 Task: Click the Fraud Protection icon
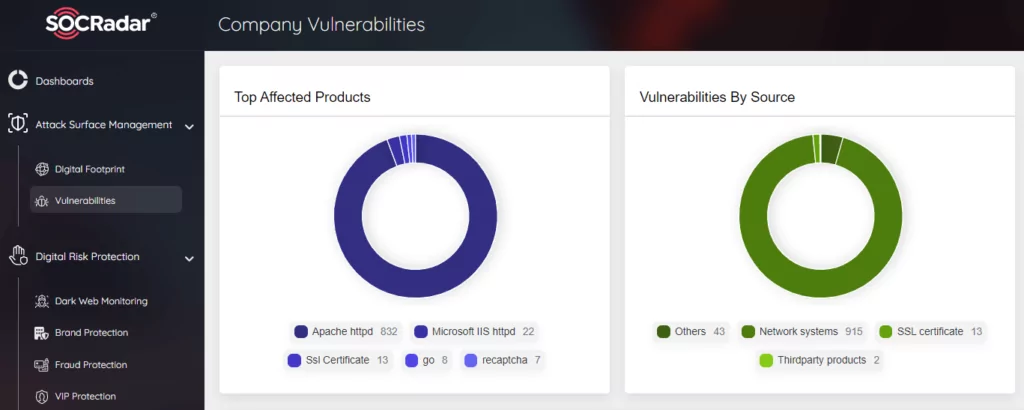coord(42,365)
